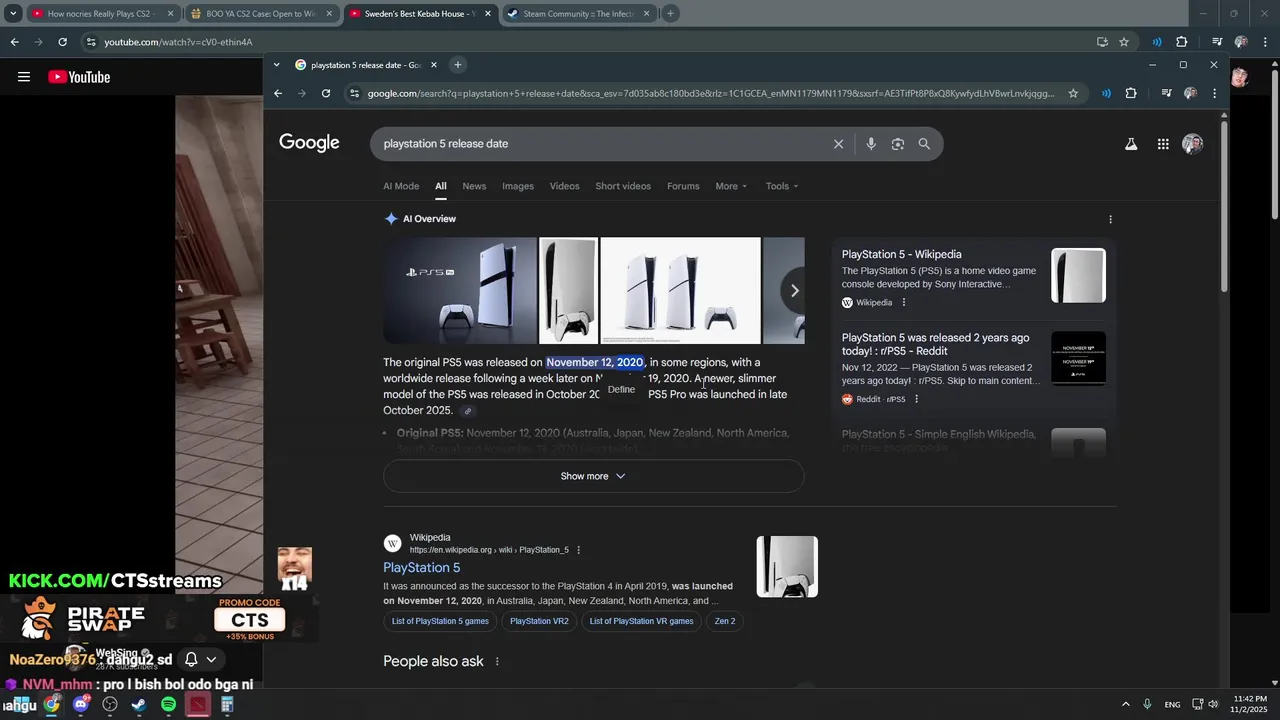Select the Videos search tab
Viewport: 1280px width, 720px height.
[x=564, y=186]
